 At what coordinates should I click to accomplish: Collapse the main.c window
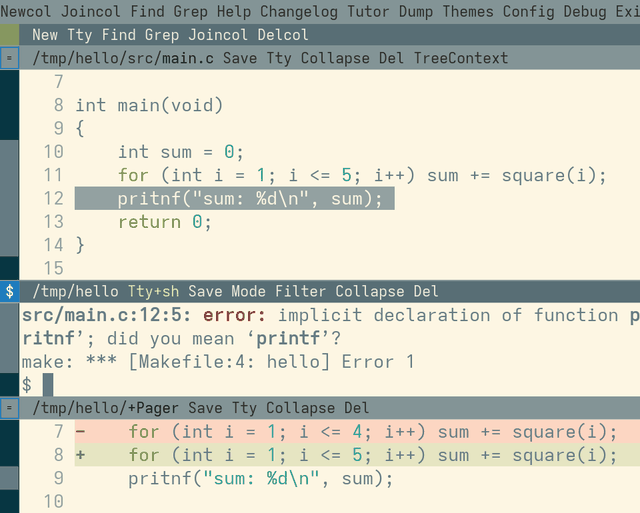[x=335, y=58]
